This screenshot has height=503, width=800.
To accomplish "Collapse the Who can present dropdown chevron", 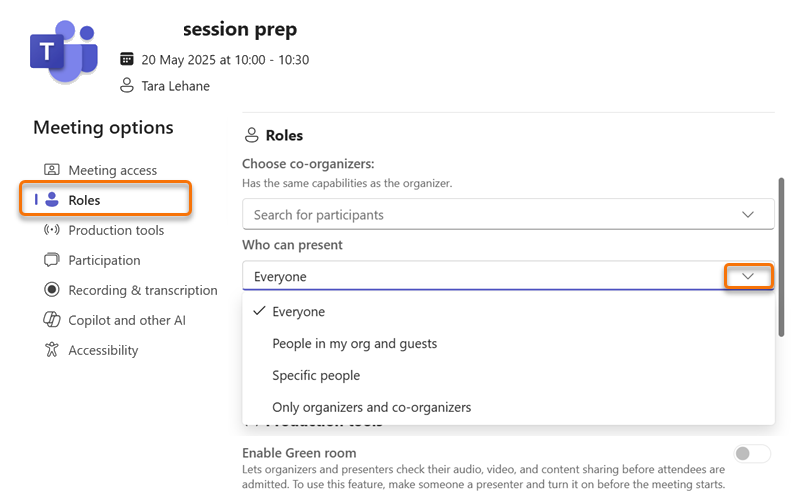I will 748,276.
